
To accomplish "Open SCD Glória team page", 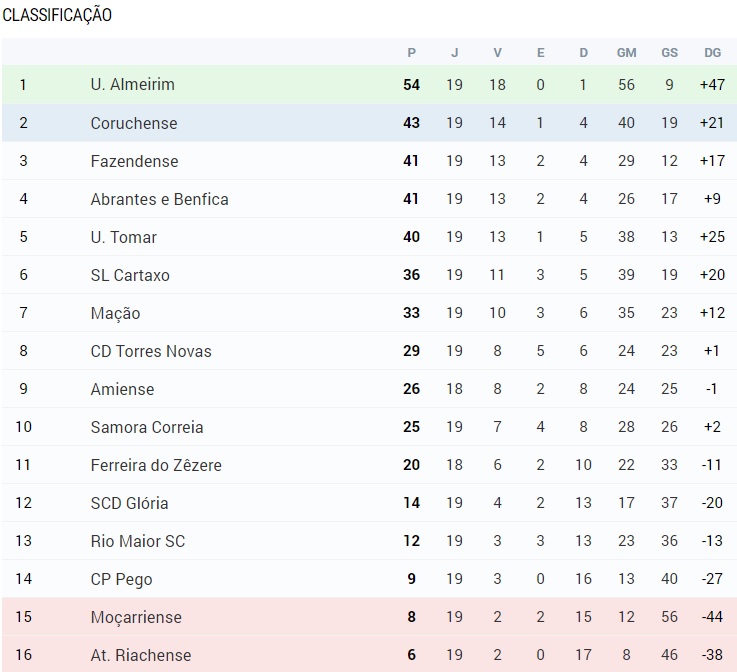I will point(129,503).
